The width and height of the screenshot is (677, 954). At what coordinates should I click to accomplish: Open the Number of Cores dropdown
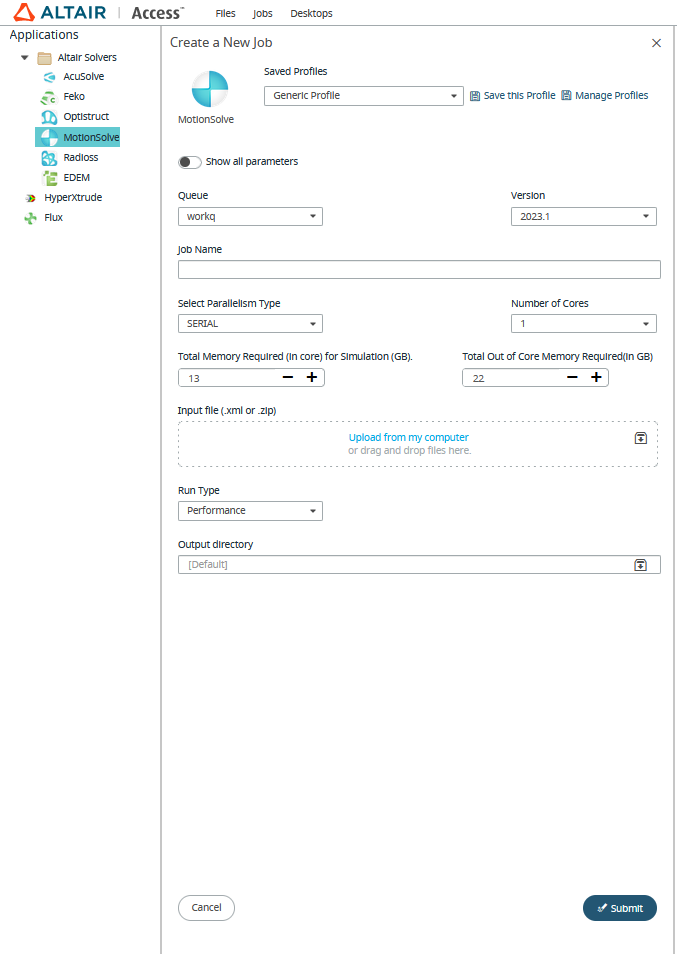[583, 324]
